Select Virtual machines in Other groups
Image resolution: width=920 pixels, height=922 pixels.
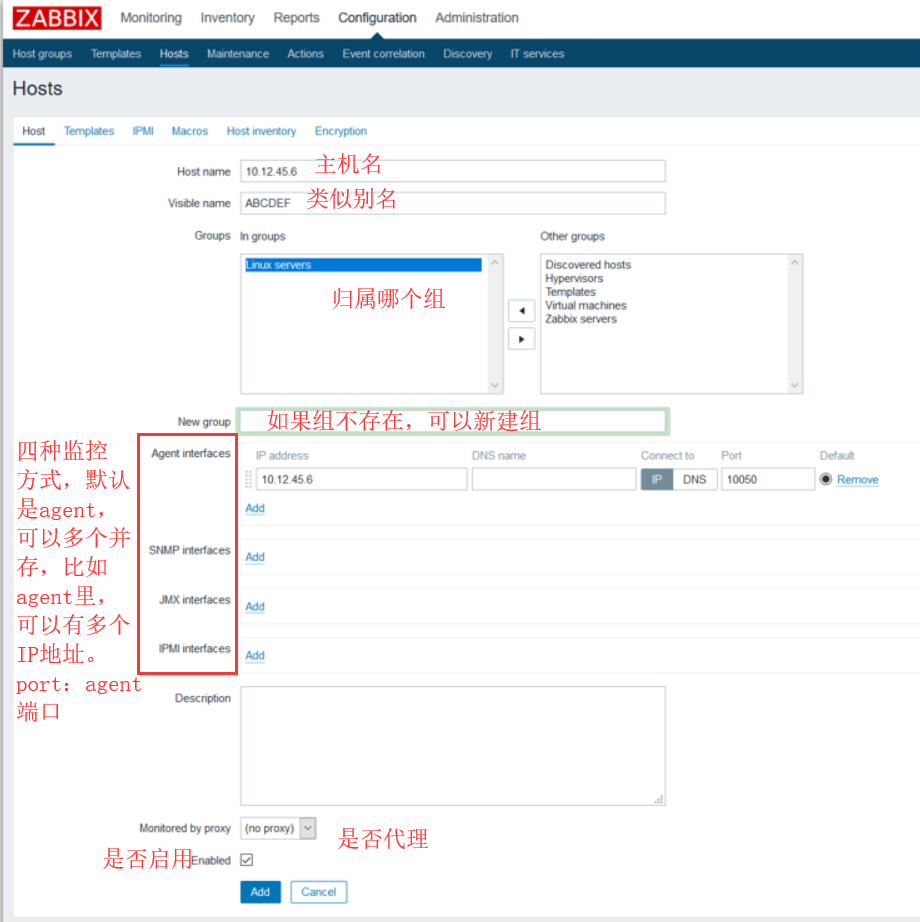click(x=586, y=305)
